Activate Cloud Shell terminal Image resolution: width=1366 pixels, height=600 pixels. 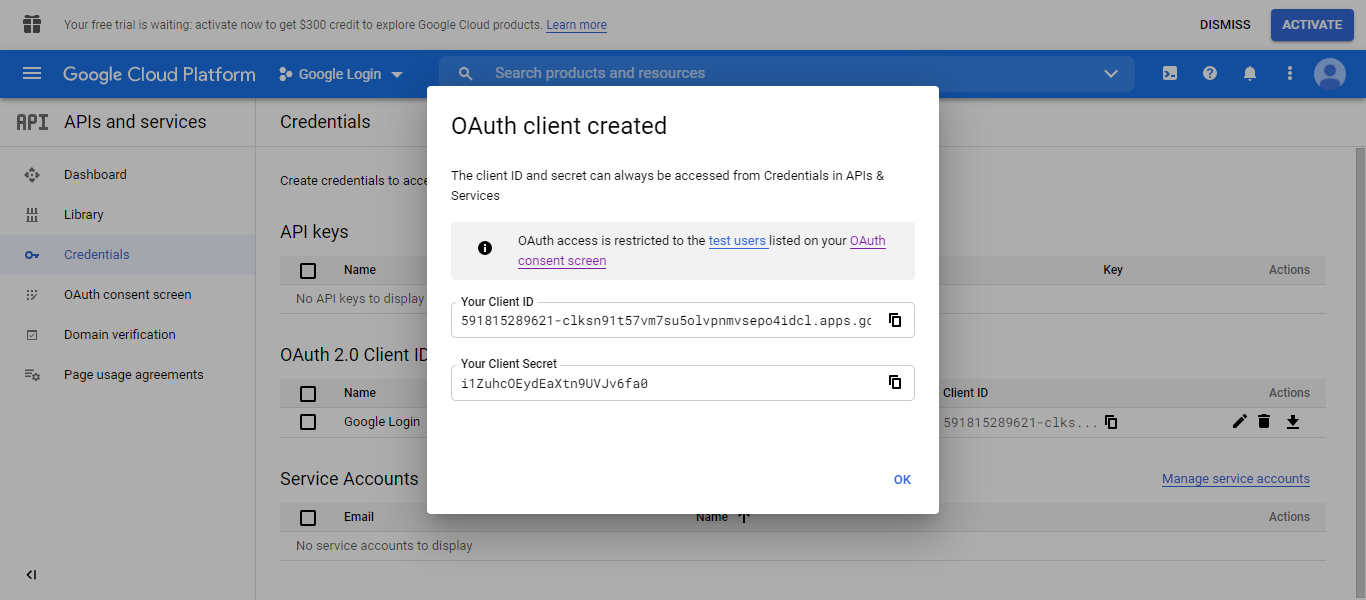click(1169, 73)
